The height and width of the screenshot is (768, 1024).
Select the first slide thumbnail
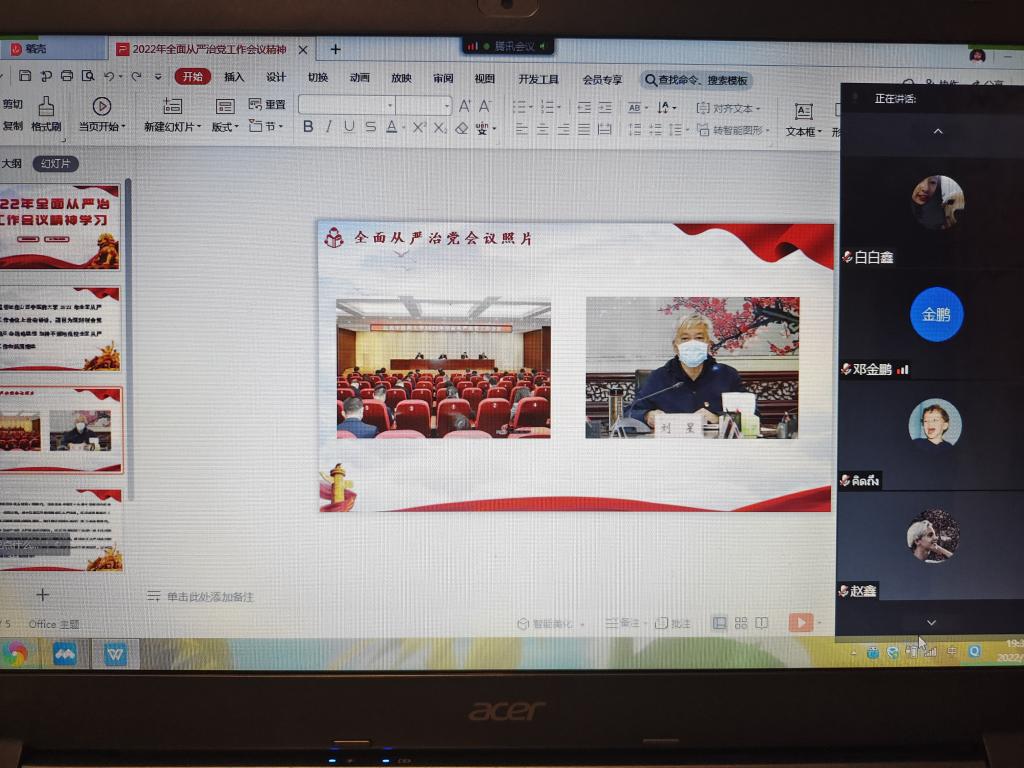pos(59,228)
